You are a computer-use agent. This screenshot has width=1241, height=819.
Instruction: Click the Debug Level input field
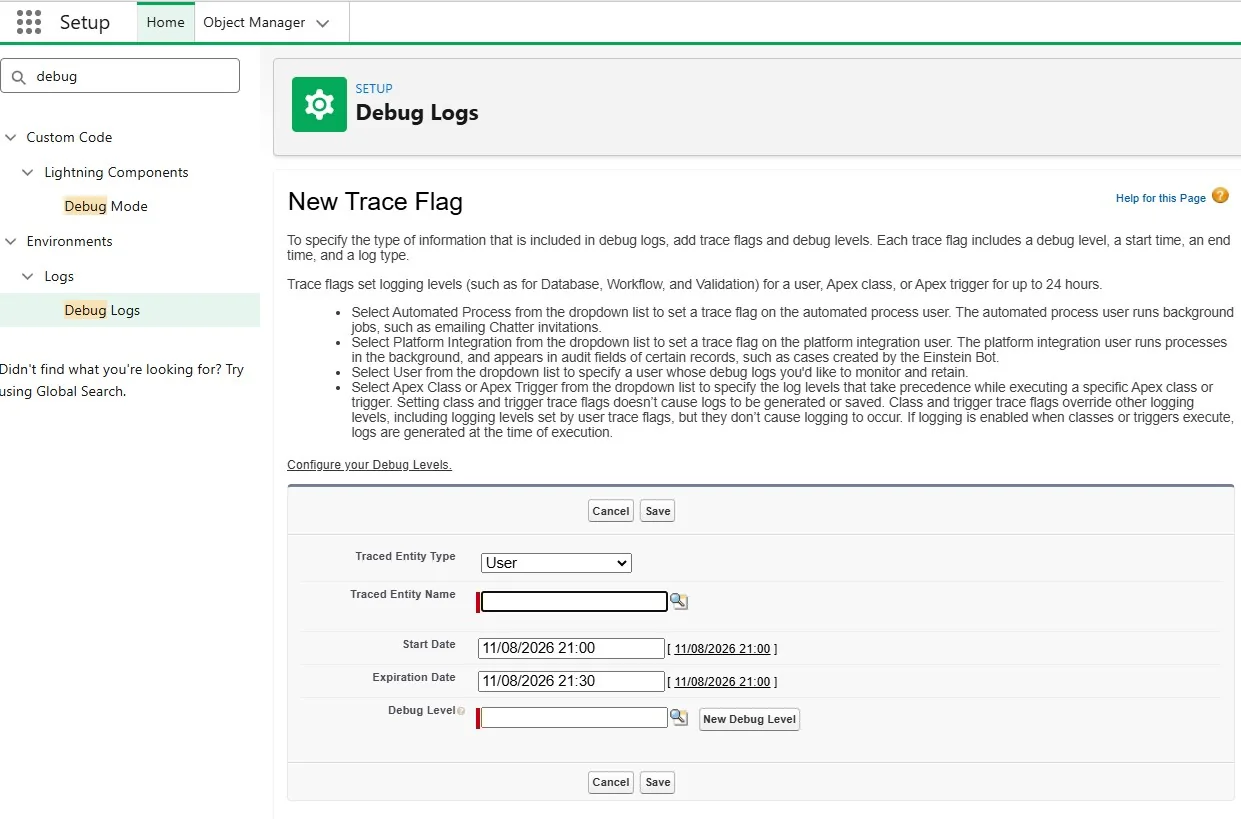point(574,718)
